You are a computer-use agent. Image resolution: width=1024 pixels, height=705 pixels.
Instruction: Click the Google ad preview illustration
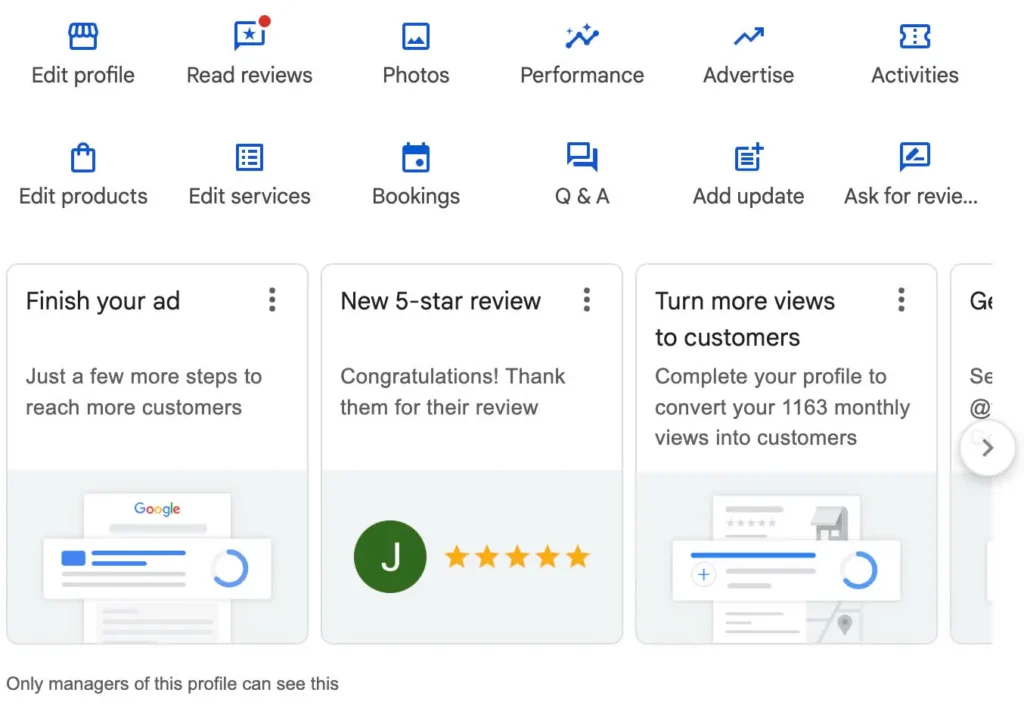pos(157,566)
